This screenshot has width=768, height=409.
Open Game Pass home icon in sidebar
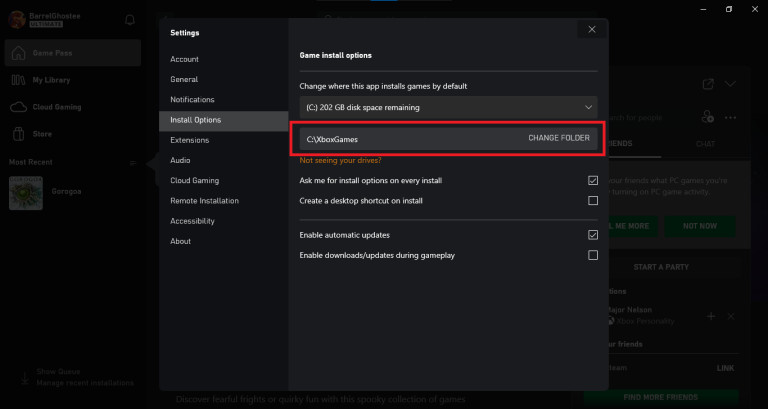coord(18,53)
